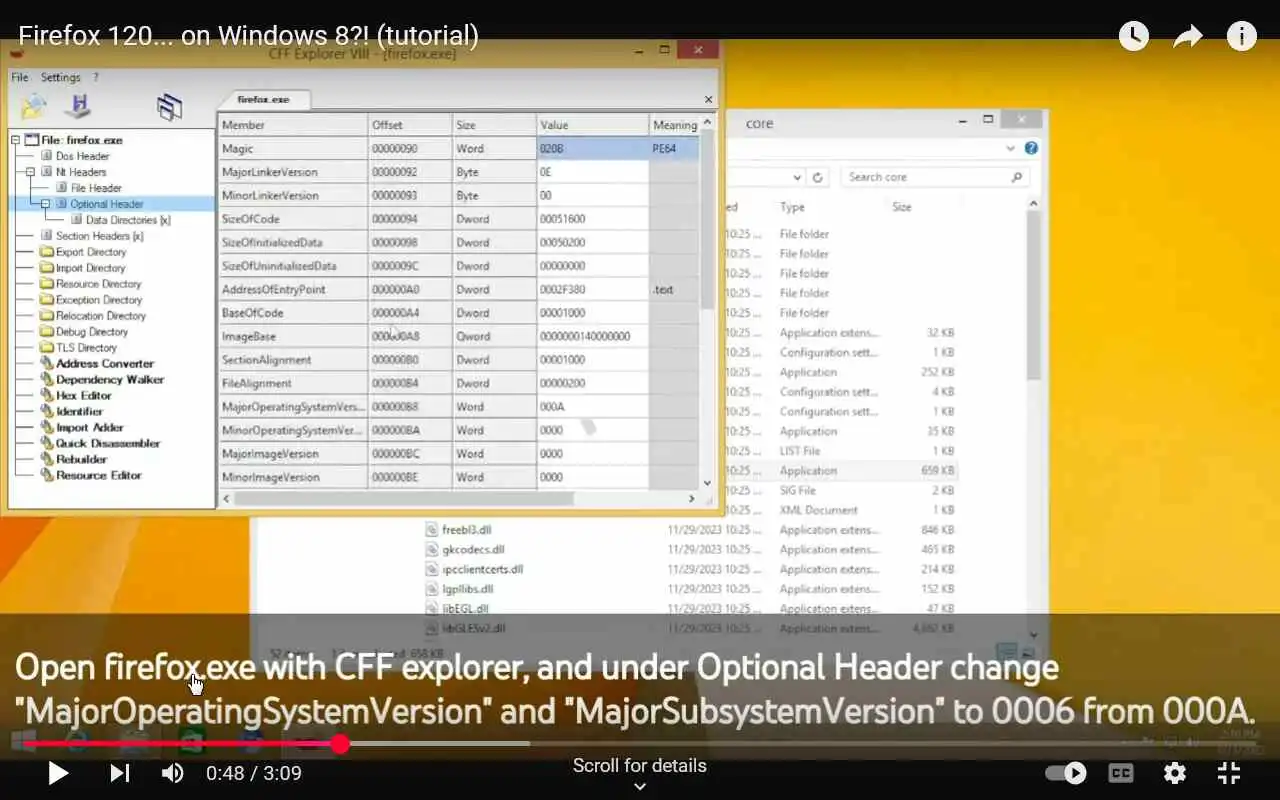Viewport: 1280px width, 800px height.
Task: Select File Header in the tree
Action: 96,188
